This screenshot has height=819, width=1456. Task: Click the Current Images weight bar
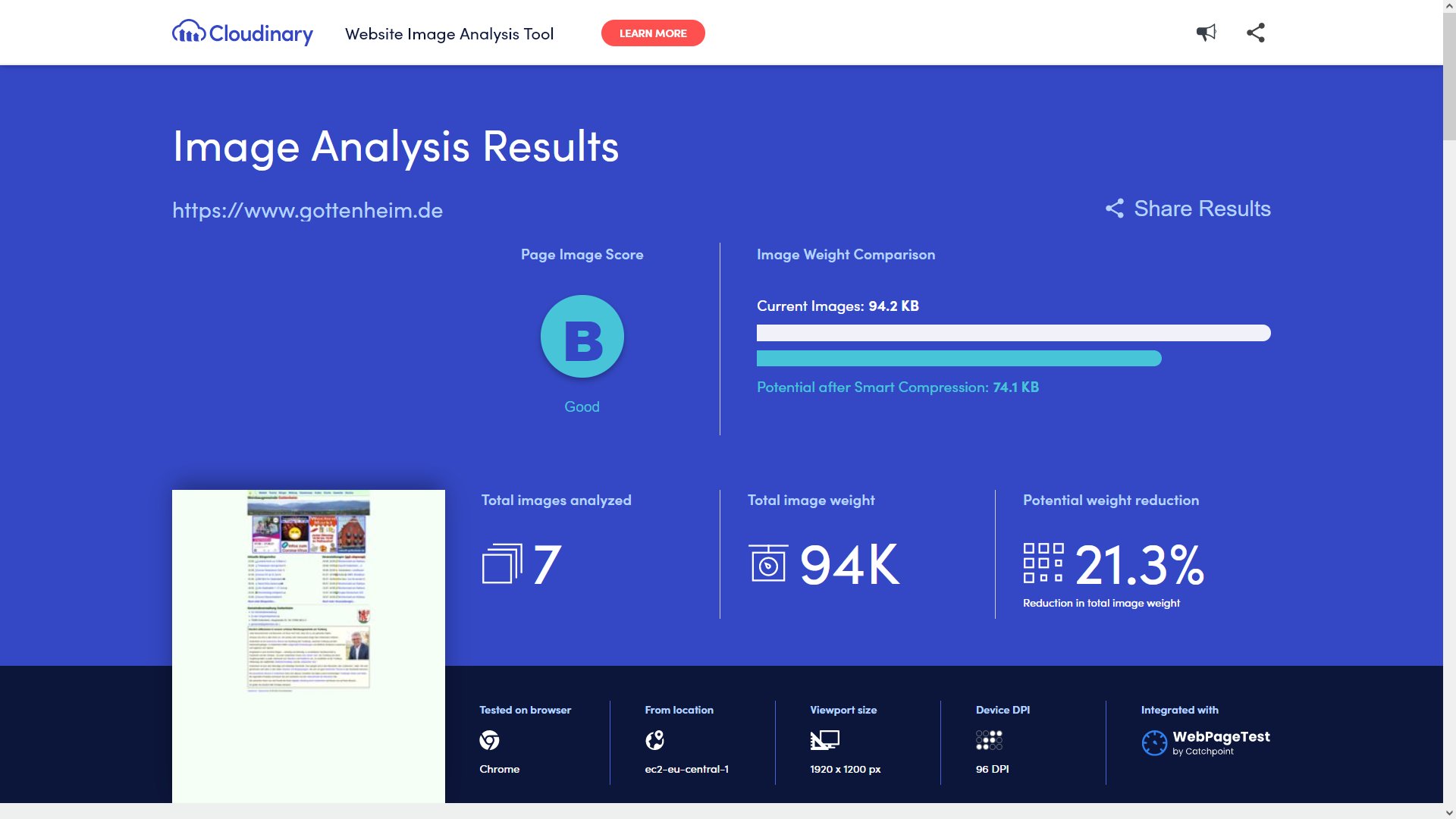point(1013,333)
